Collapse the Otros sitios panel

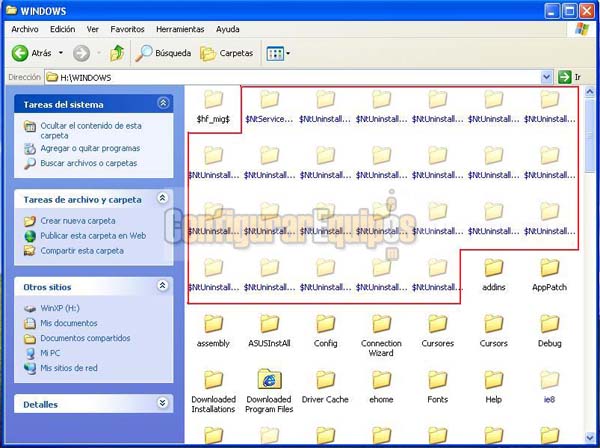[x=162, y=285]
